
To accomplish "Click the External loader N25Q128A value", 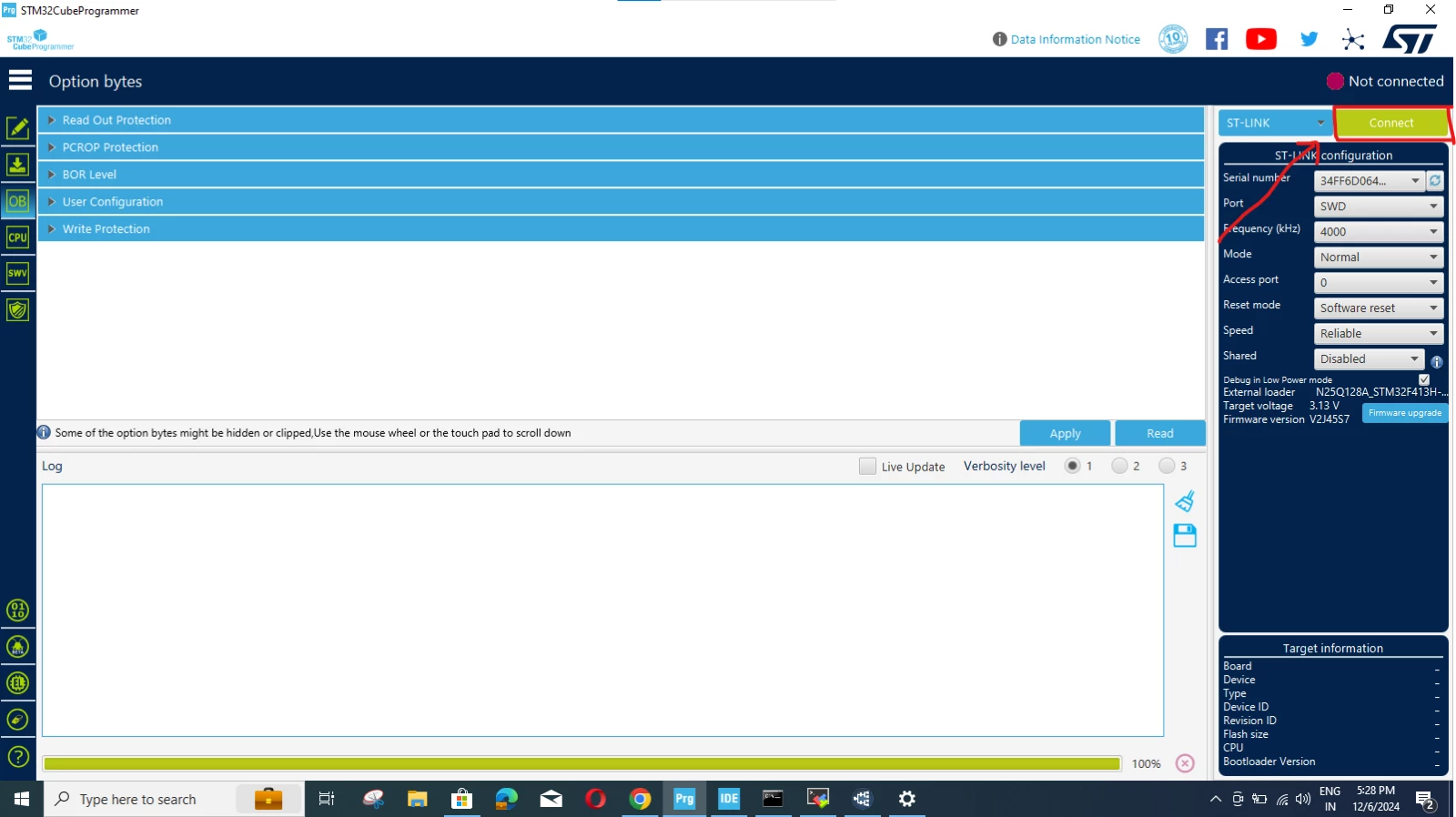I will tap(1381, 392).
